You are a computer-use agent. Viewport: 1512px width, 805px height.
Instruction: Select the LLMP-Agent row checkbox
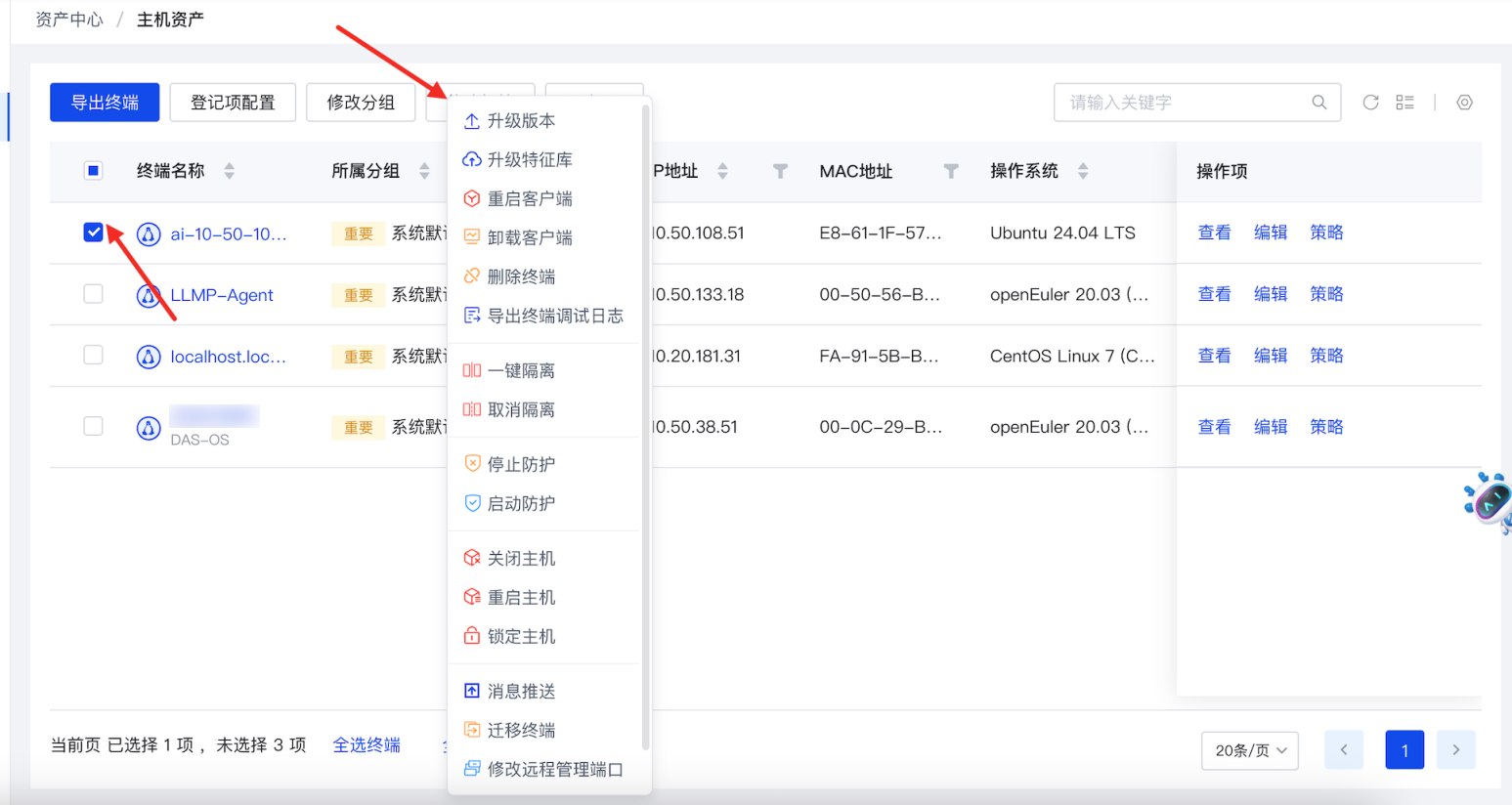94,294
